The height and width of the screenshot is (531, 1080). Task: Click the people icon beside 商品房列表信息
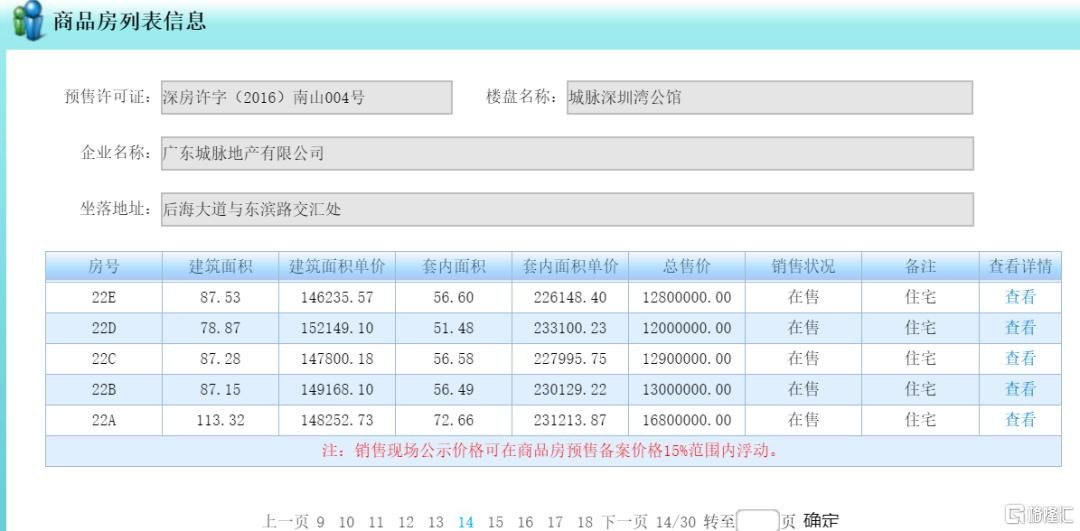tap(28, 21)
